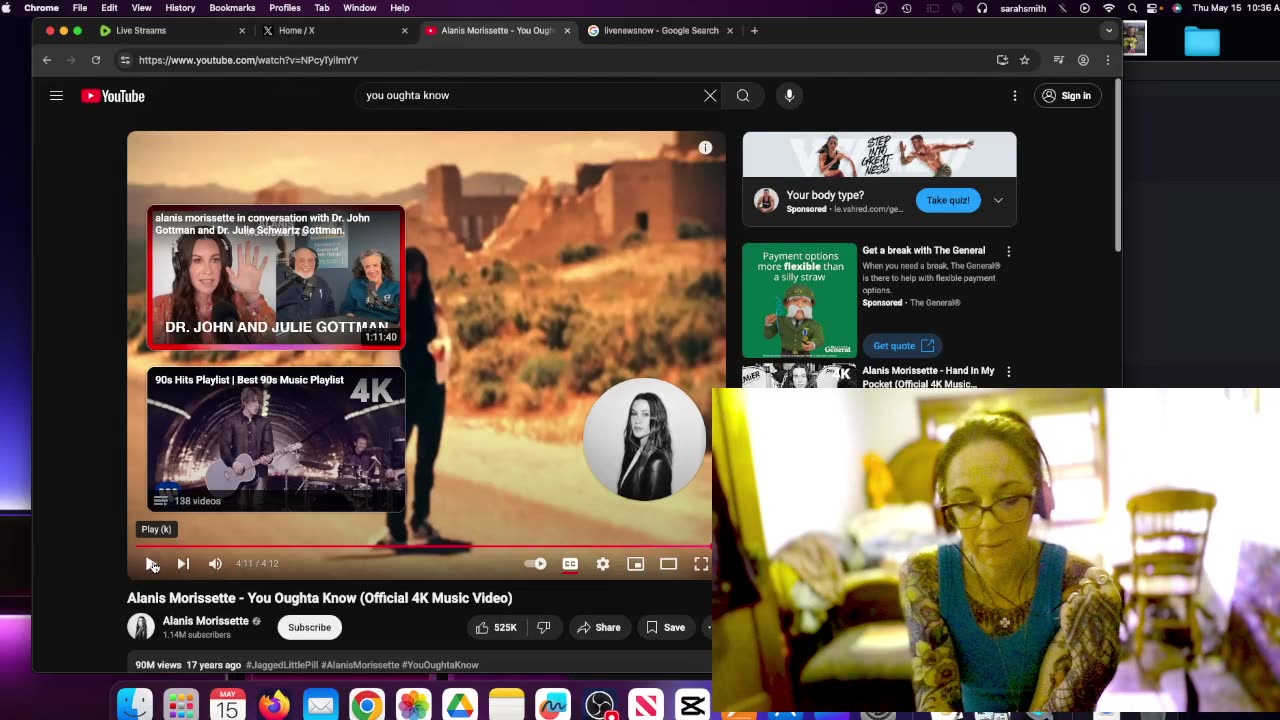The image size is (1280, 720).
Task: Clear the search box with the X
Action: coord(710,95)
